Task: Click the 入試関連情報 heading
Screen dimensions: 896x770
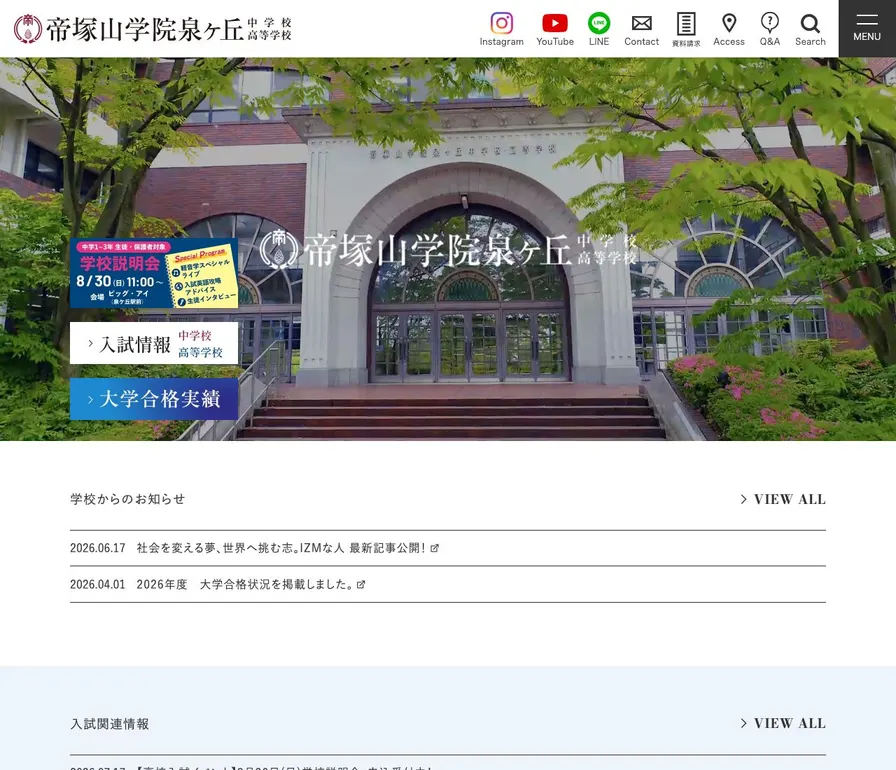Action: 110,724
